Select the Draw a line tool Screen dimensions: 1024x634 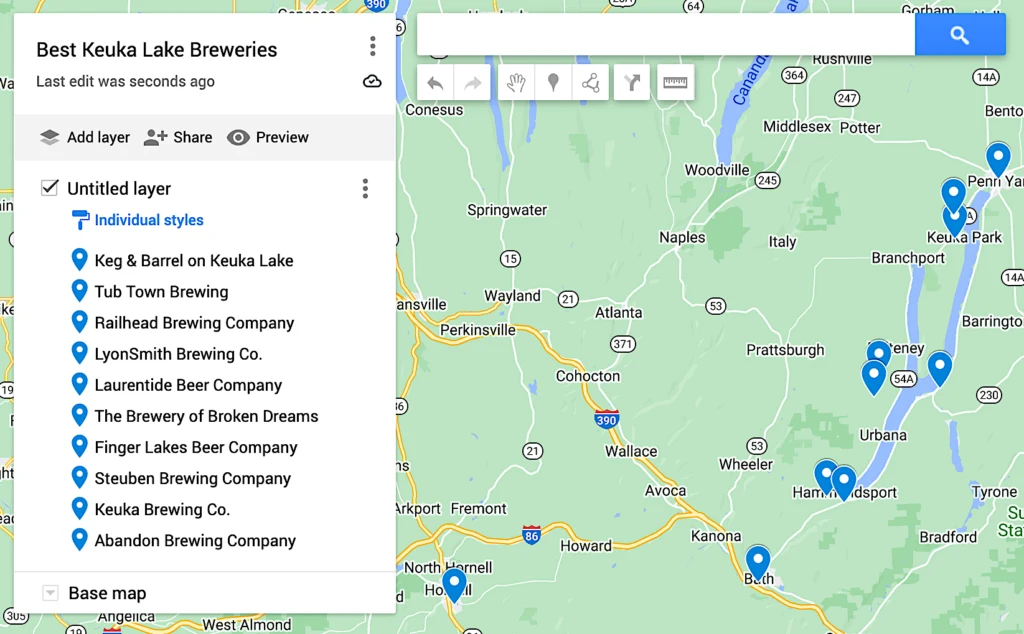click(590, 83)
